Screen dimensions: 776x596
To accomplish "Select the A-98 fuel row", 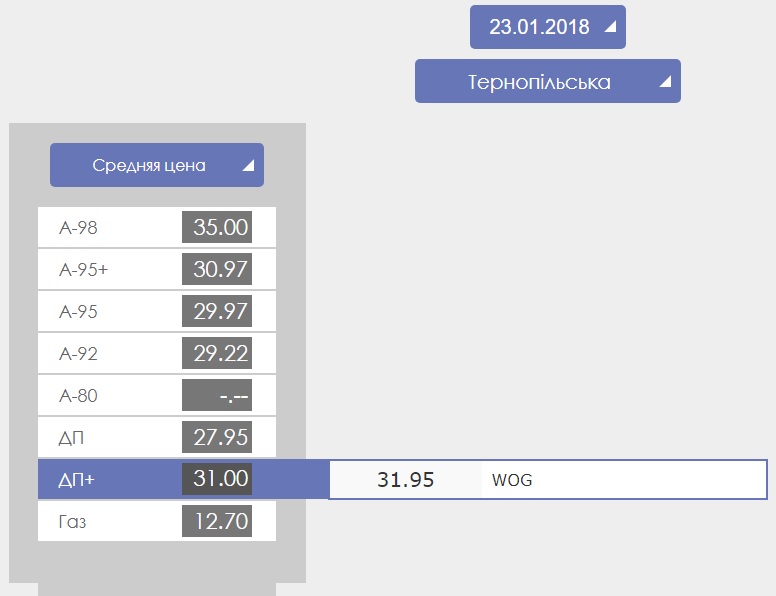I will [x=157, y=227].
